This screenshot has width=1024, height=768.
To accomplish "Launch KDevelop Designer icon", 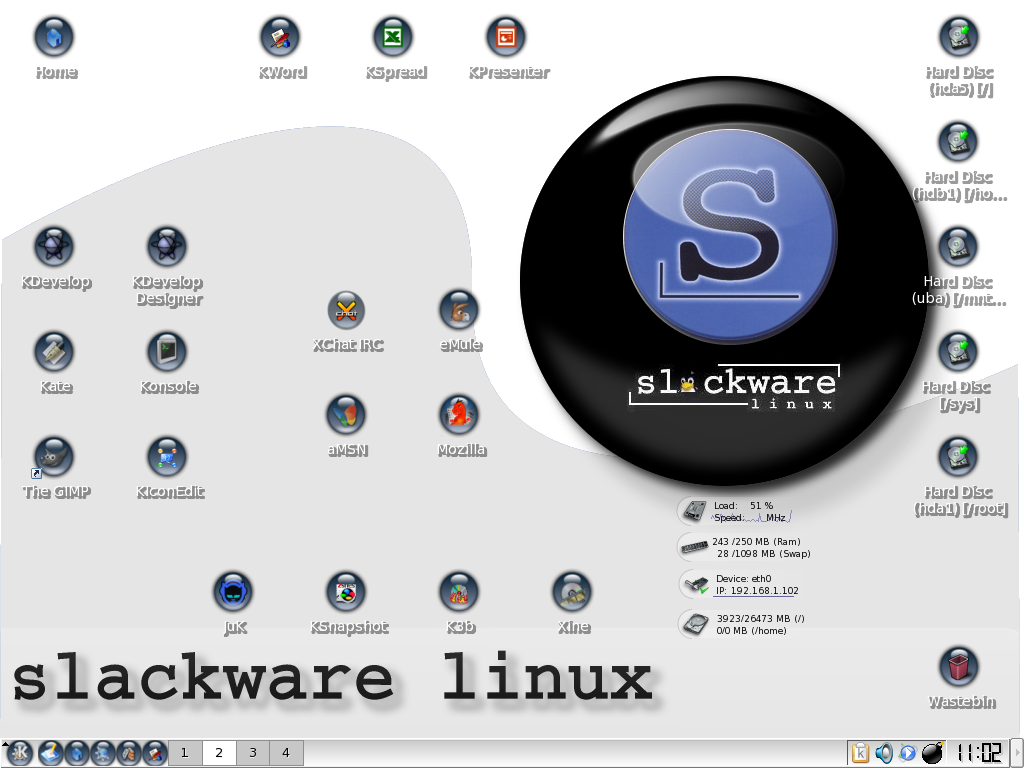I will tap(167, 246).
